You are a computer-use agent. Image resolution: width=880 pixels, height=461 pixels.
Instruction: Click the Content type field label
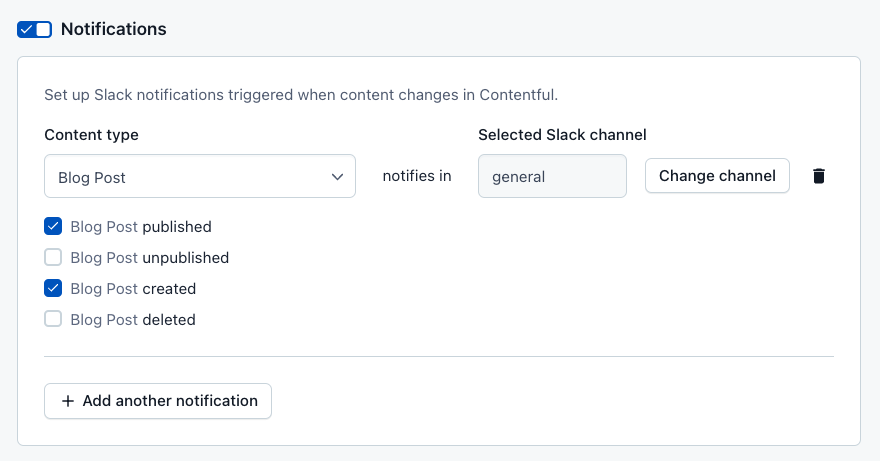(x=92, y=135)
